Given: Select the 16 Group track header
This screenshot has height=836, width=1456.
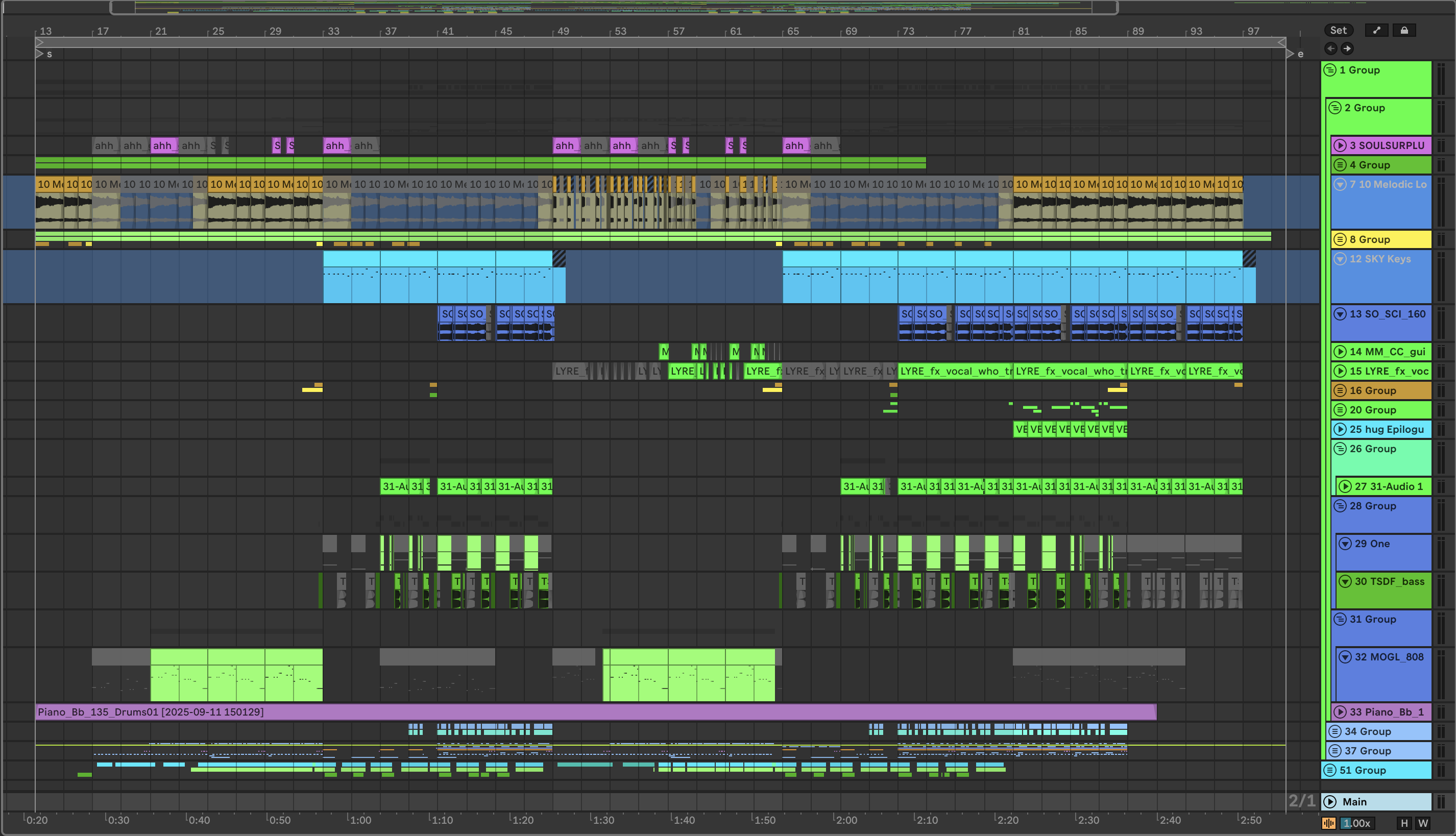Looking at the screenshot, I should click(1390, 390).
